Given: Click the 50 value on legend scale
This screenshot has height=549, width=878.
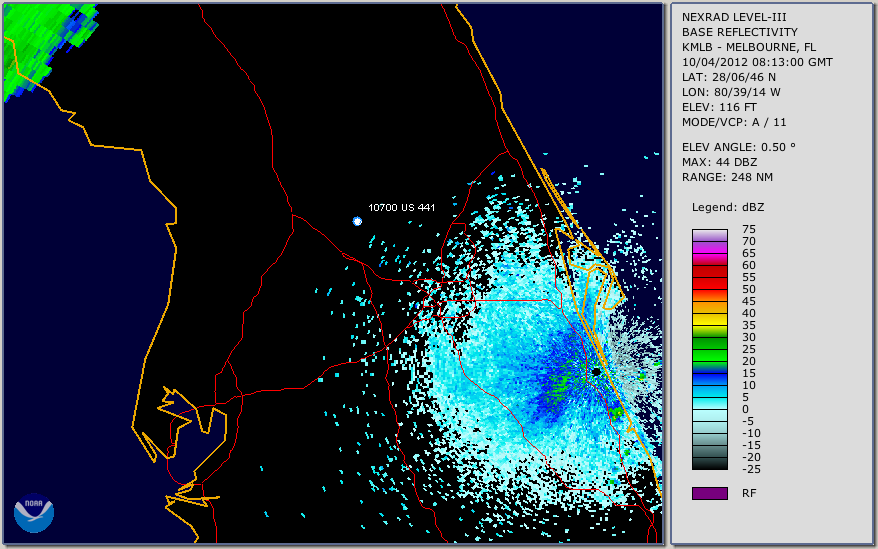Looking at the screenshot, I should (749, 289).
